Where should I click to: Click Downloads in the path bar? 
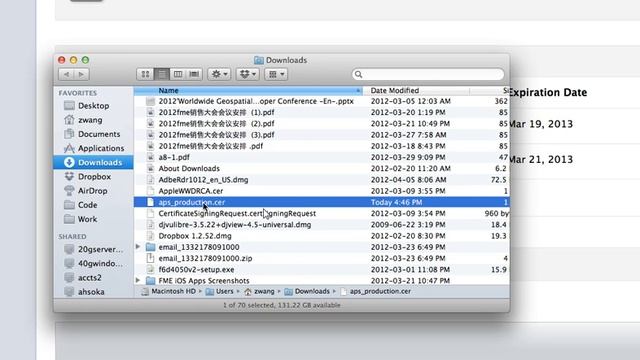click(307, 291)
